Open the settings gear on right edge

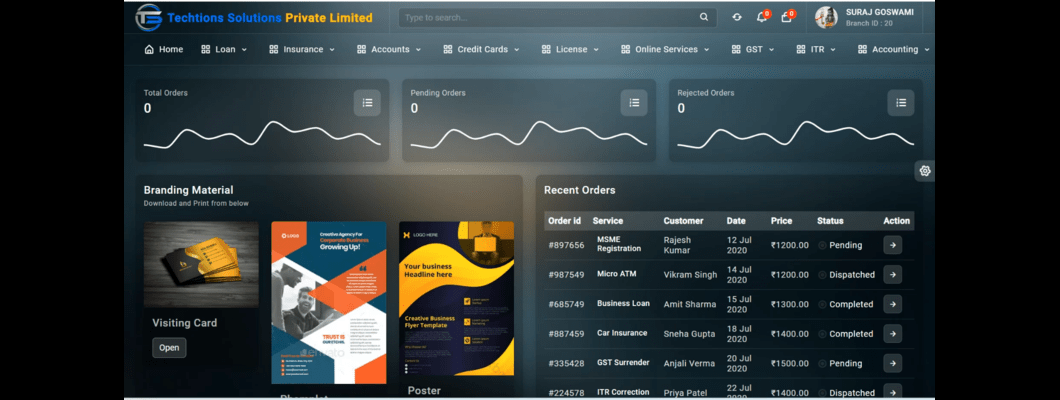click(x=925, y=171)
